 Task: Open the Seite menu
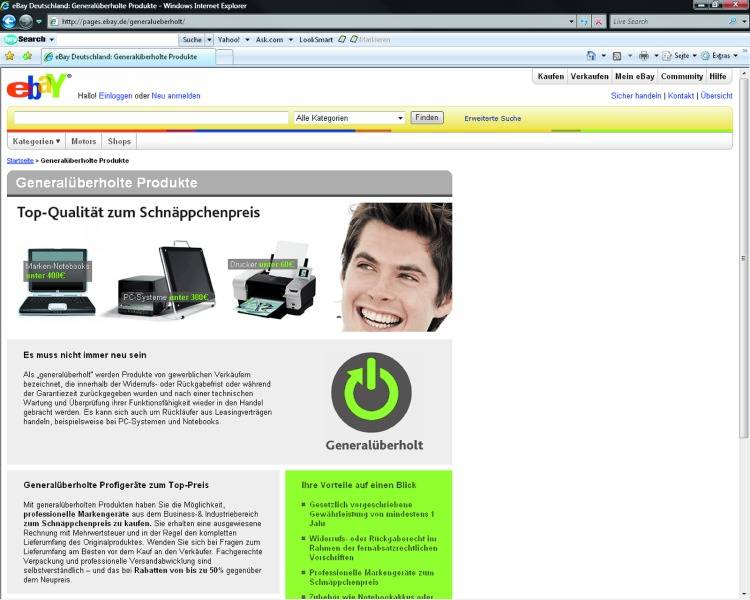point(679,56)
